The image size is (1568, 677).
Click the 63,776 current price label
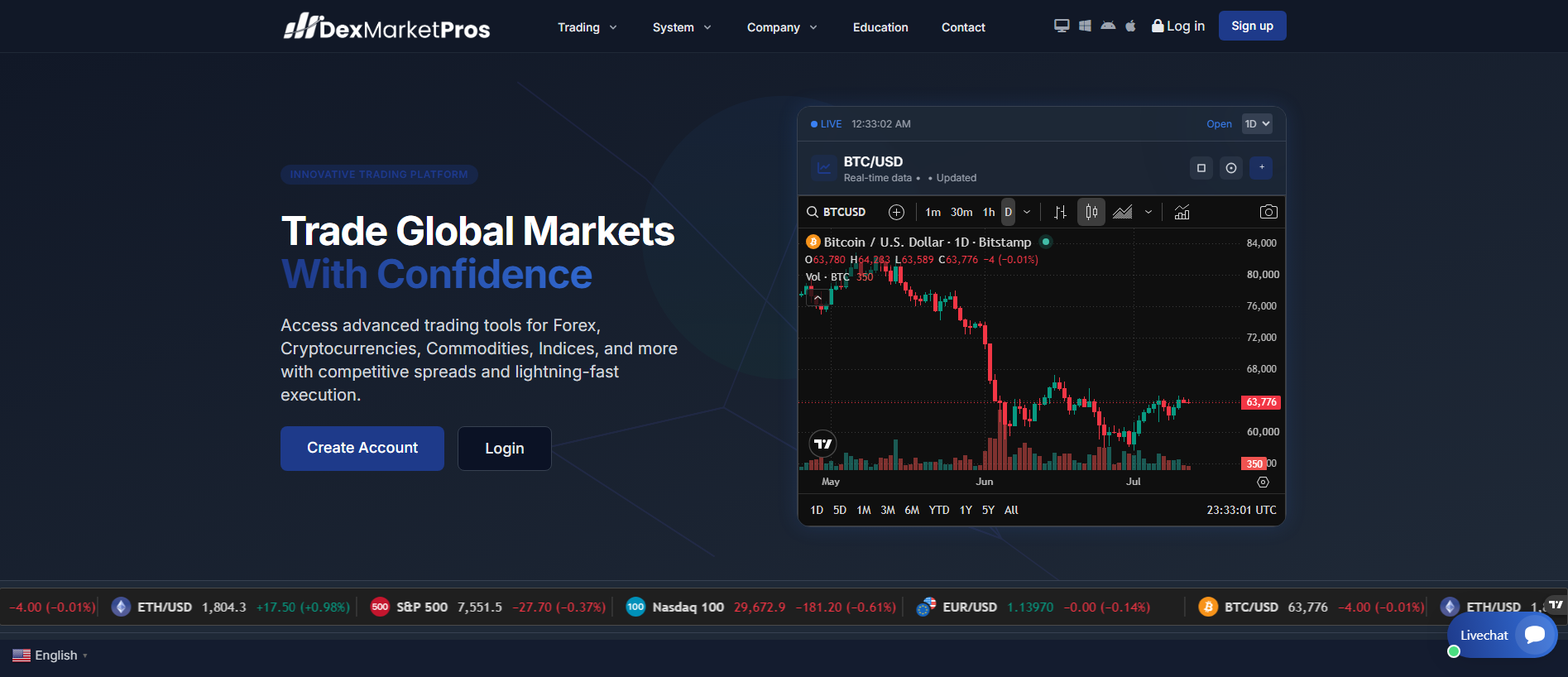1262,402
